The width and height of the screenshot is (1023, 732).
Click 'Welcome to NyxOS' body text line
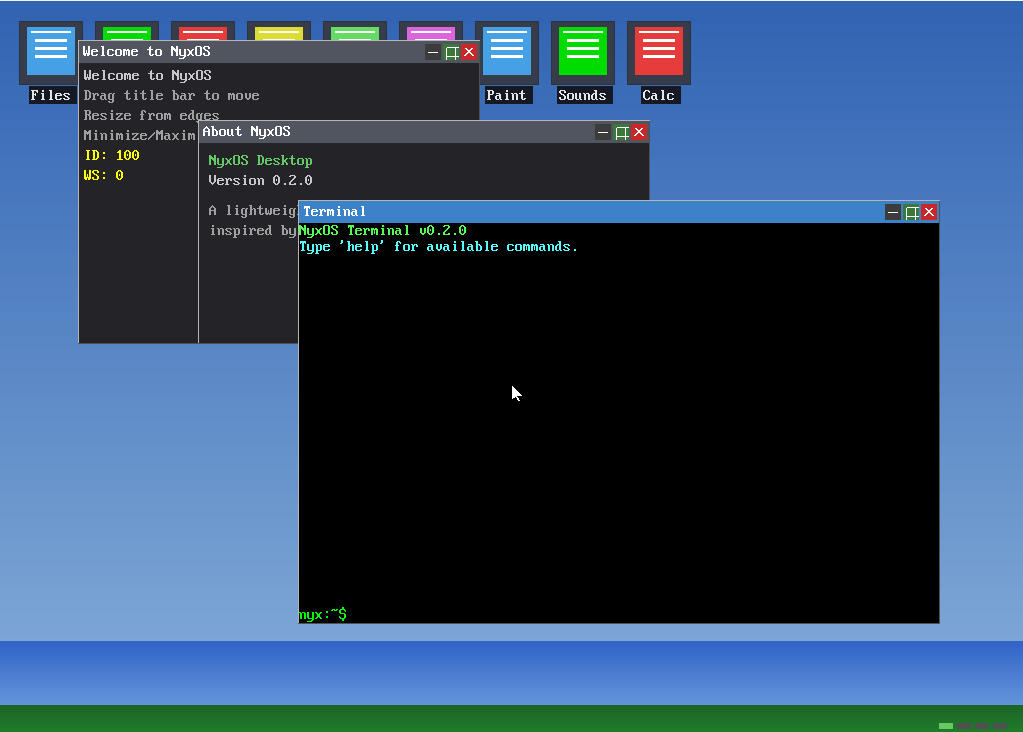(147, 76)
